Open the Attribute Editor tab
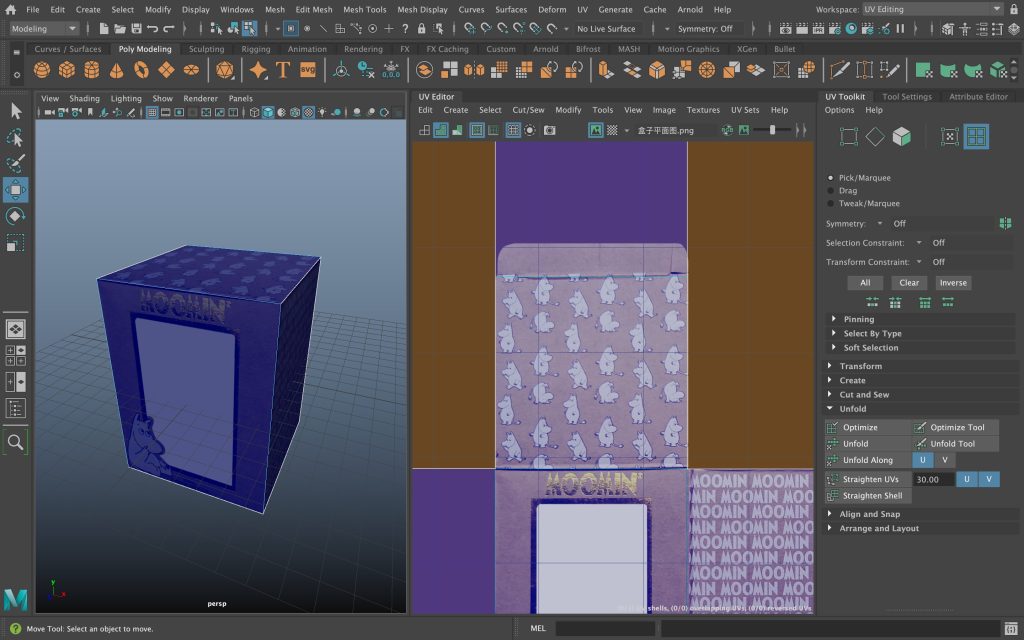 point(978,97)
